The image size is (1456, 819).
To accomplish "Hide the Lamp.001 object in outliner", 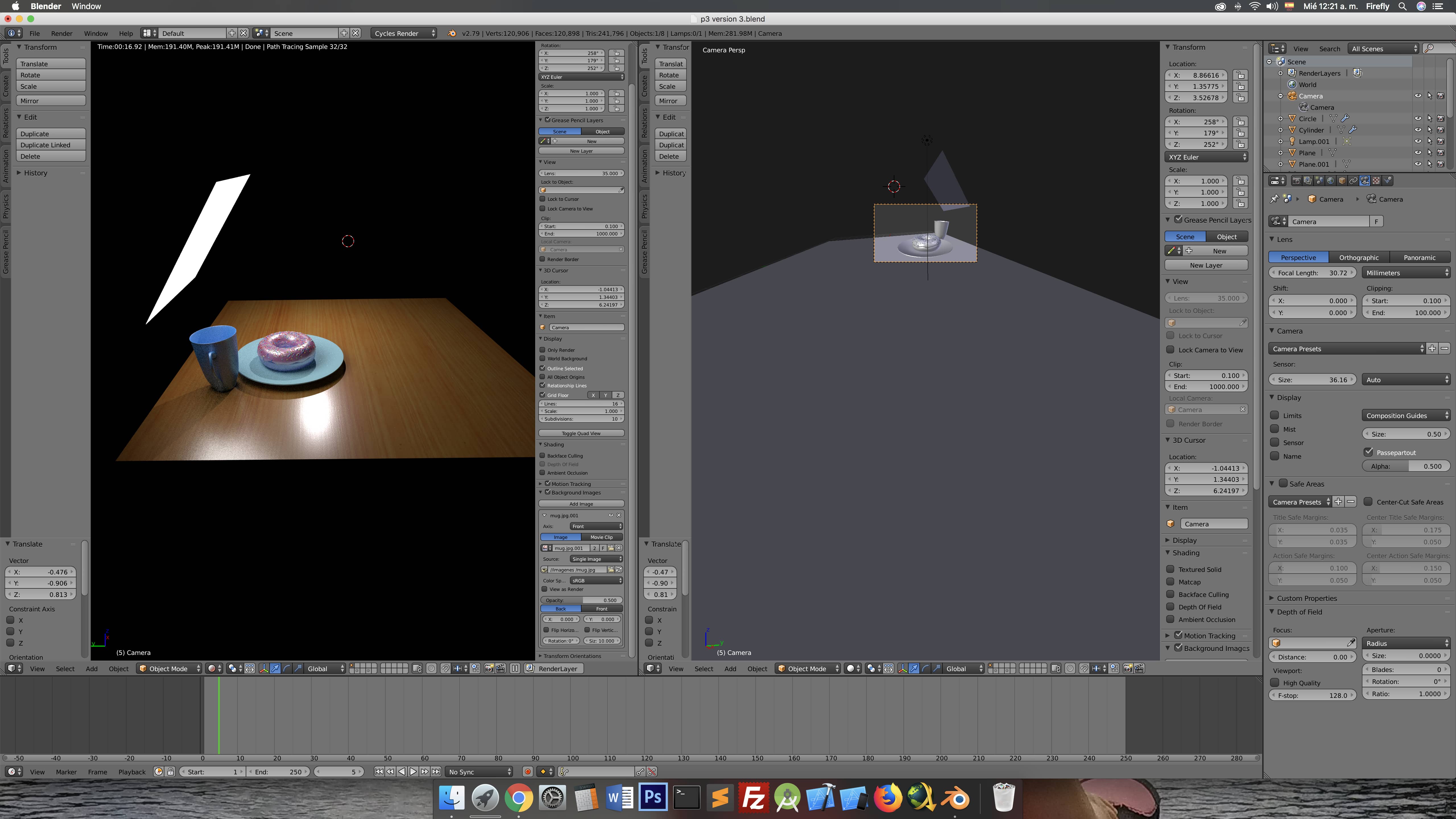I will coord(1418,141).
